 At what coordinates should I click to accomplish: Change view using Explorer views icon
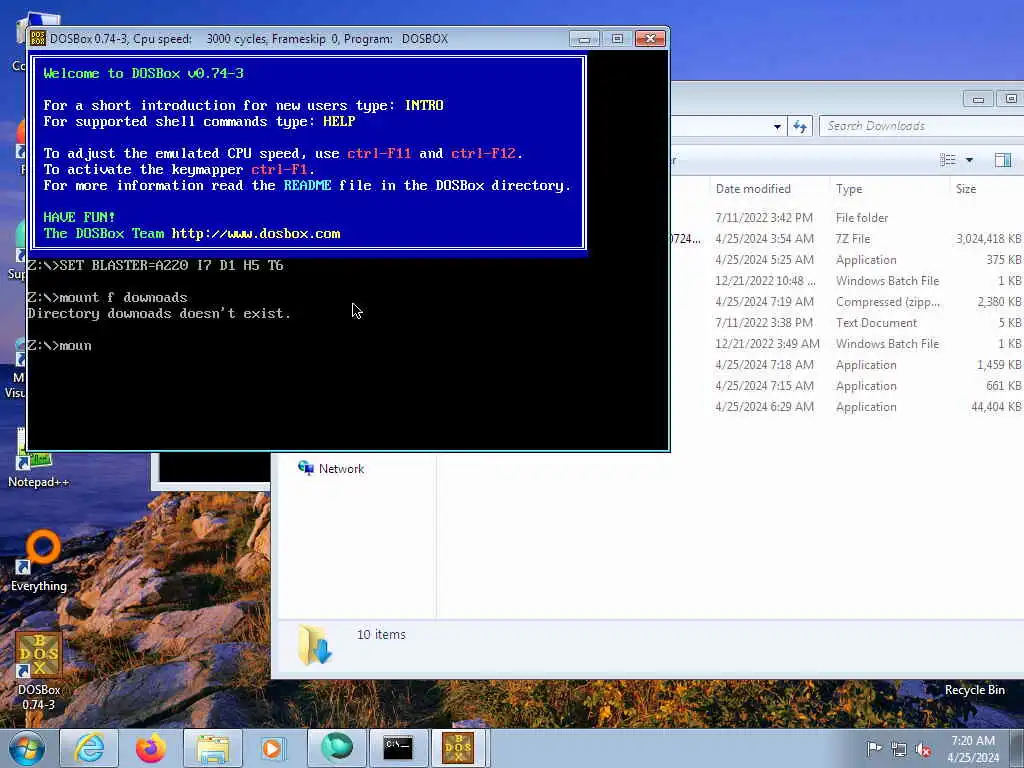pyautogui.click(x=948, y=160)
